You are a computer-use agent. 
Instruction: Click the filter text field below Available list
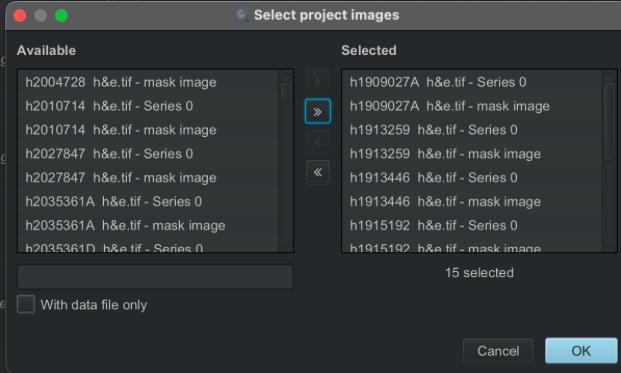point(155,277)
